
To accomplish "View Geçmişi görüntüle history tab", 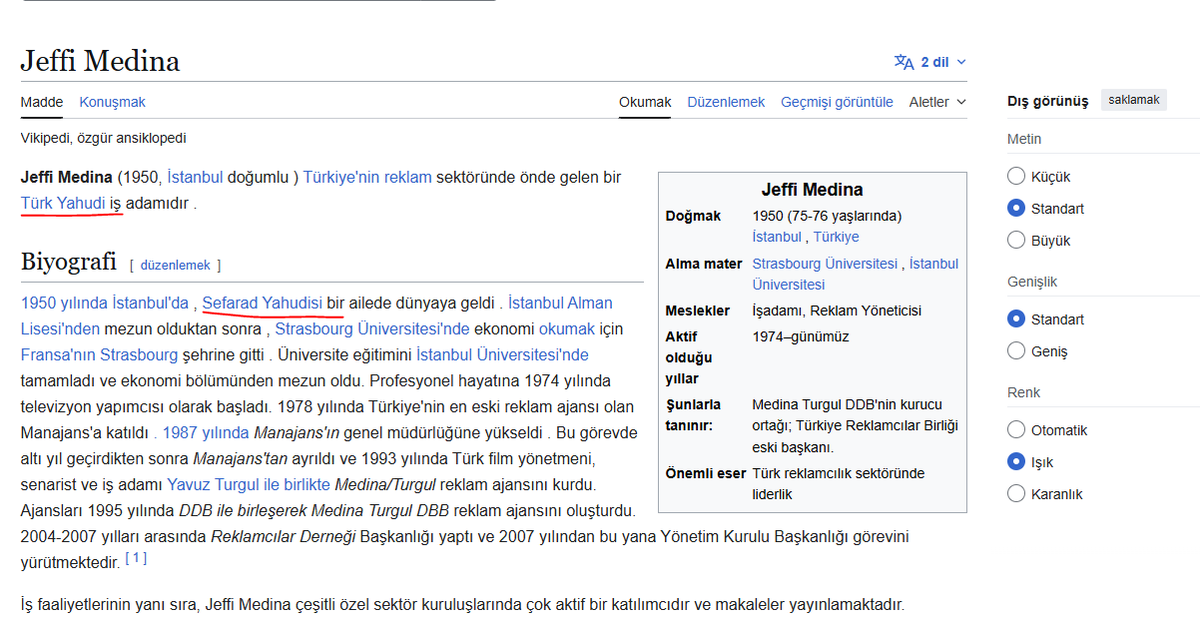I will 837,102.
